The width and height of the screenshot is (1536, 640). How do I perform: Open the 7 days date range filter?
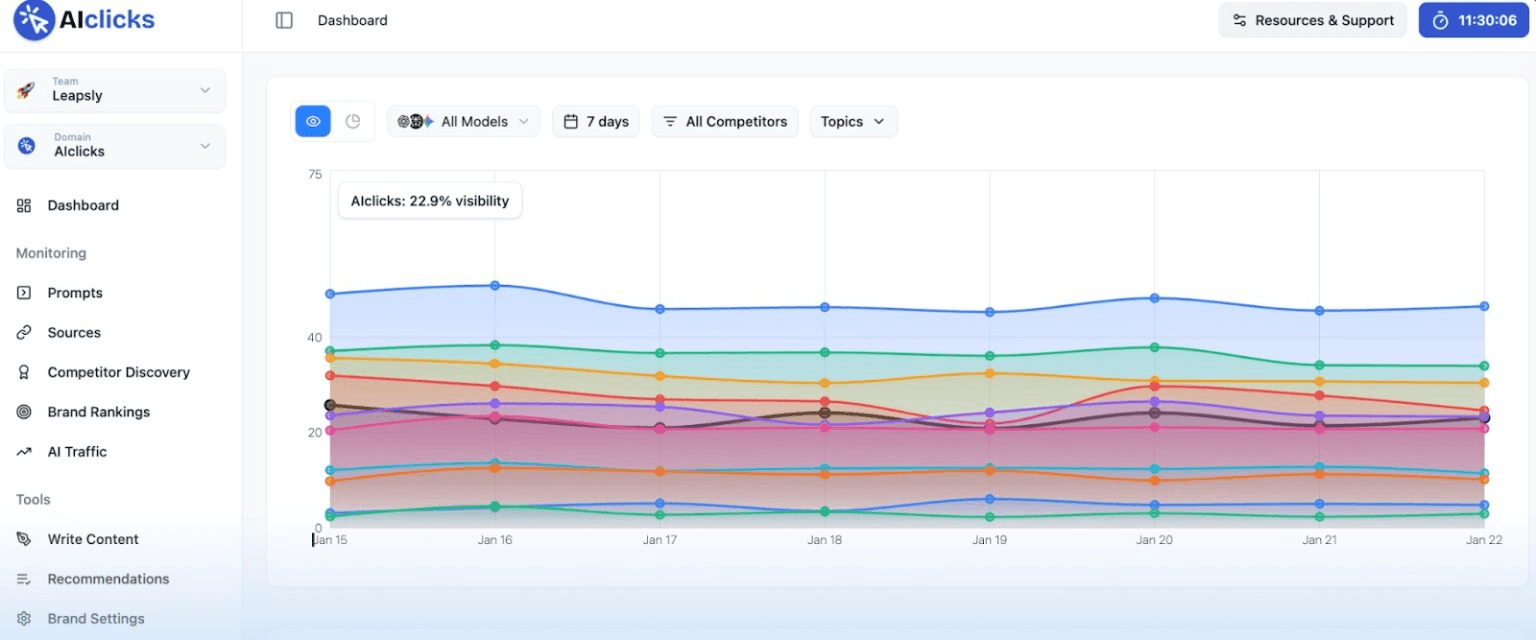click(596, 121)
